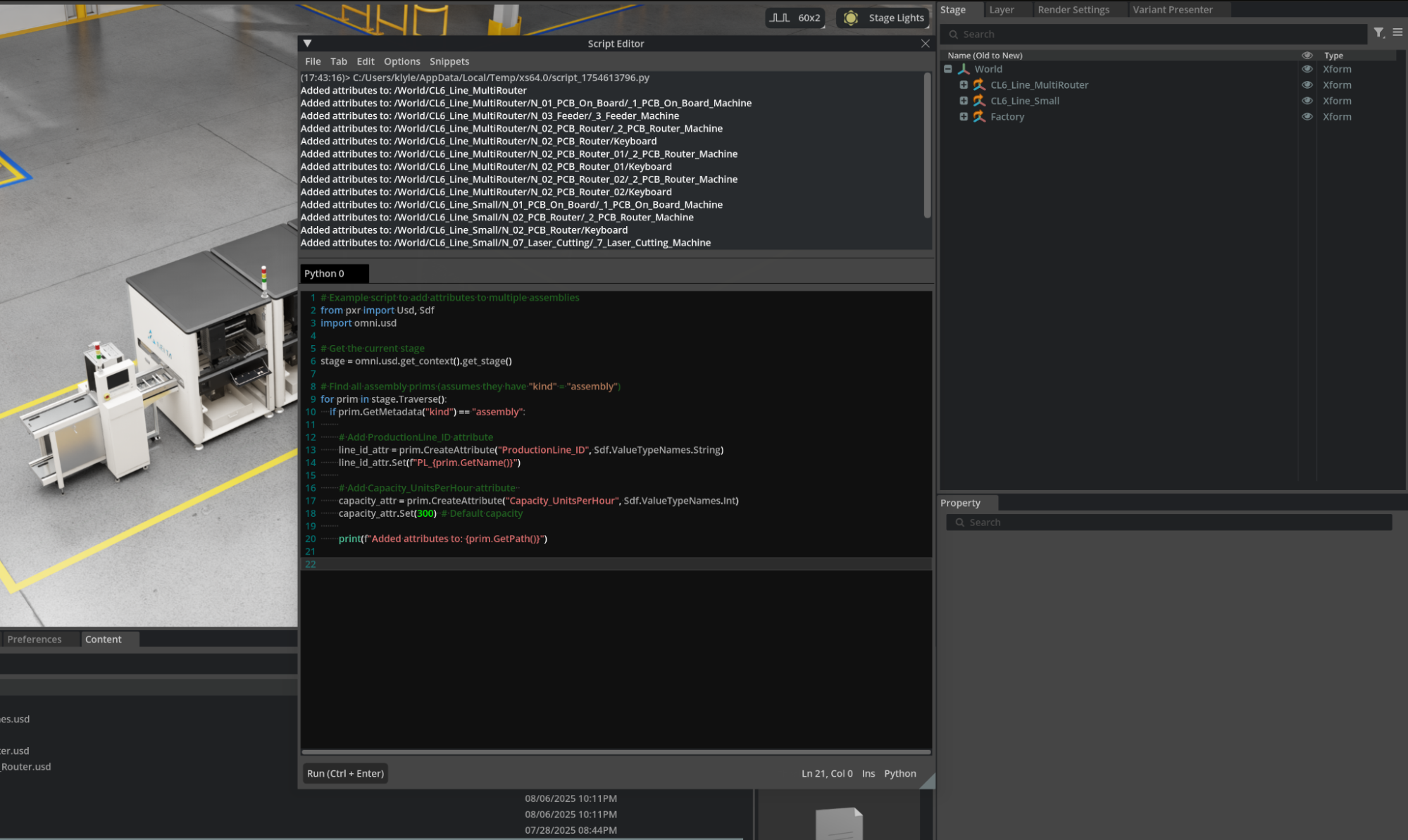Click the World xform axis icon

click(x=964, y=69)
